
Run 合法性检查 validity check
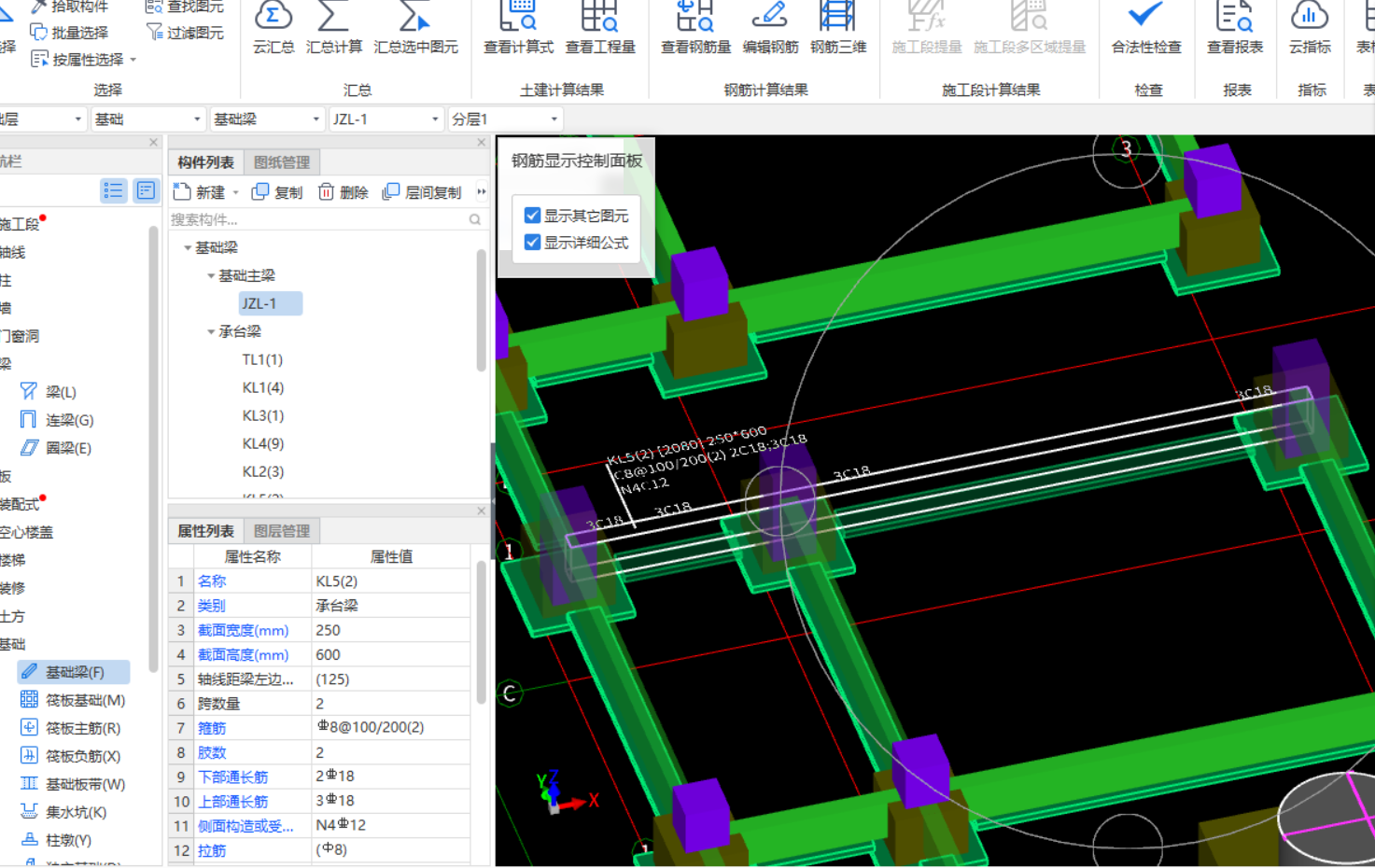tap(1146, 28)
